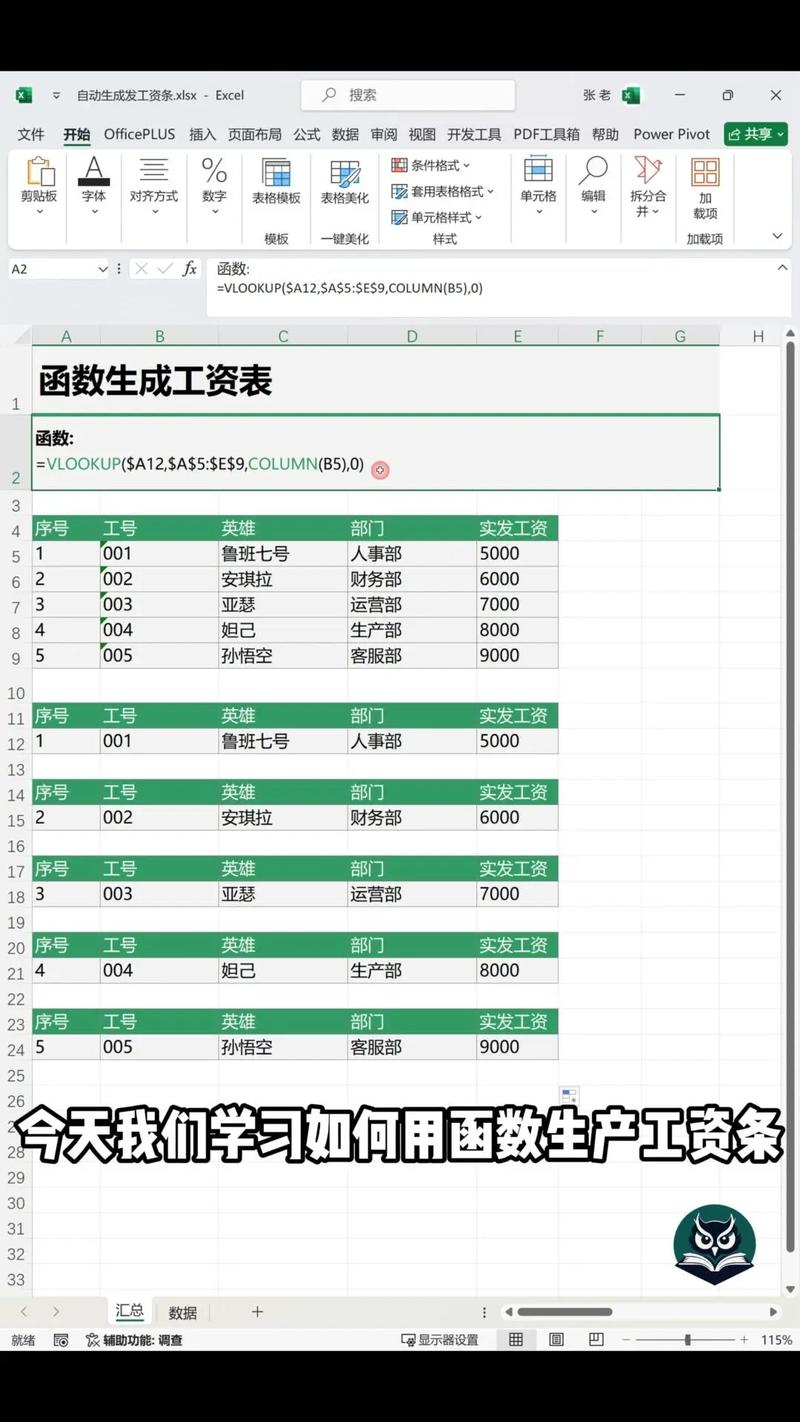Click the 单元格样式 cell styles icon
Viewport: 800px width, 1422px height.
pyautogui.click(x=440, y=217)
